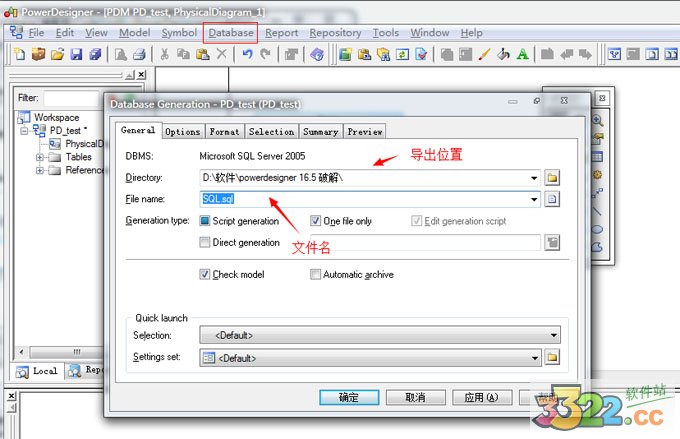Viewport: 680px width, 439px height.
Task: Click the output pane close X
Action: pos(12,396)
